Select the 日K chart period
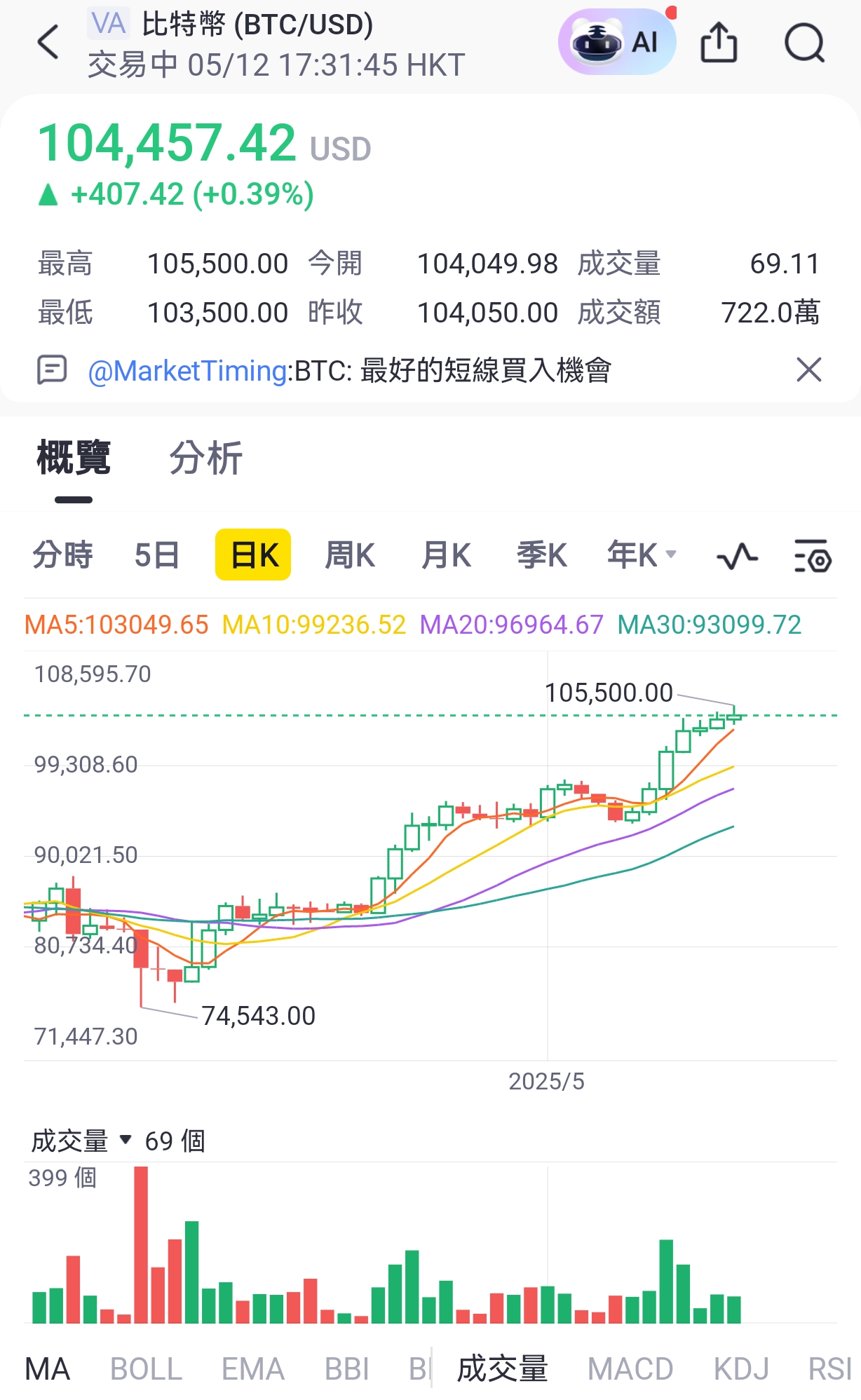The image size is (861, 1400). point(253,555)
